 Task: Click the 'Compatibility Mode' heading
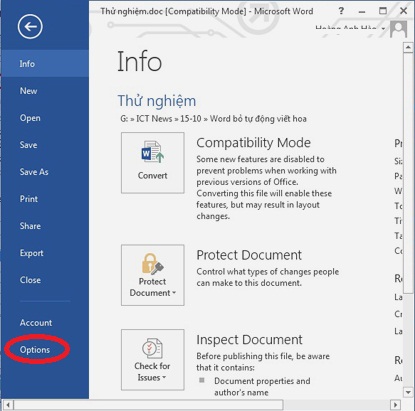coord(253,143)
